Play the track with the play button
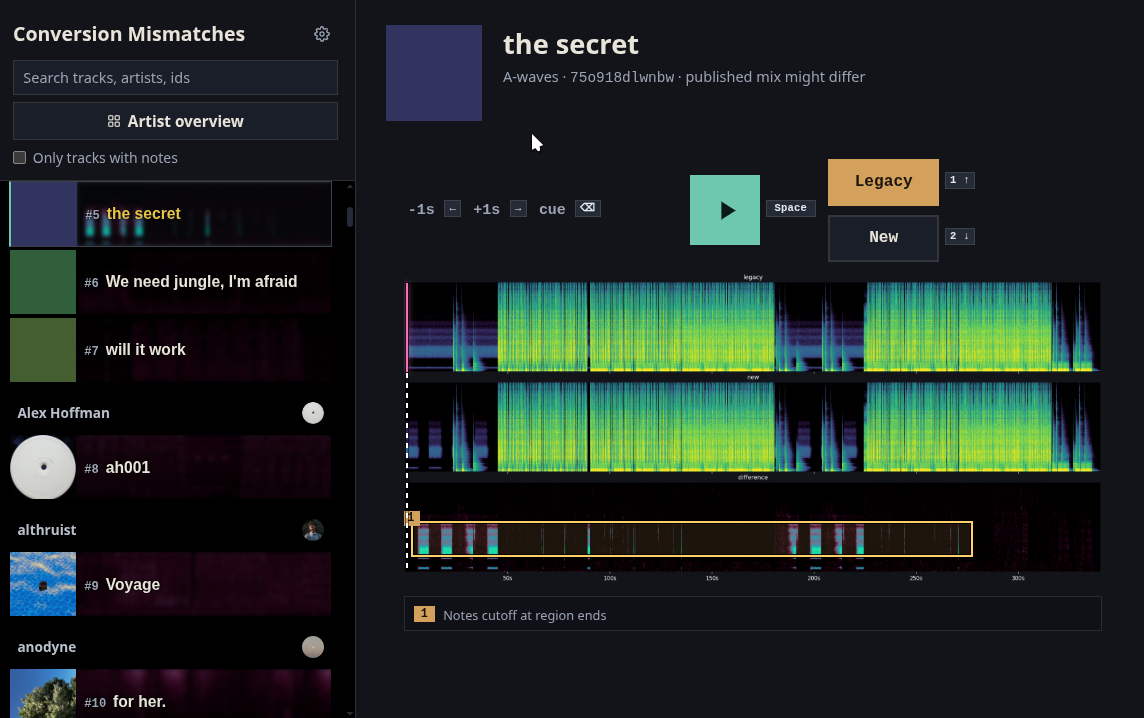 click(x=724, y=210)
